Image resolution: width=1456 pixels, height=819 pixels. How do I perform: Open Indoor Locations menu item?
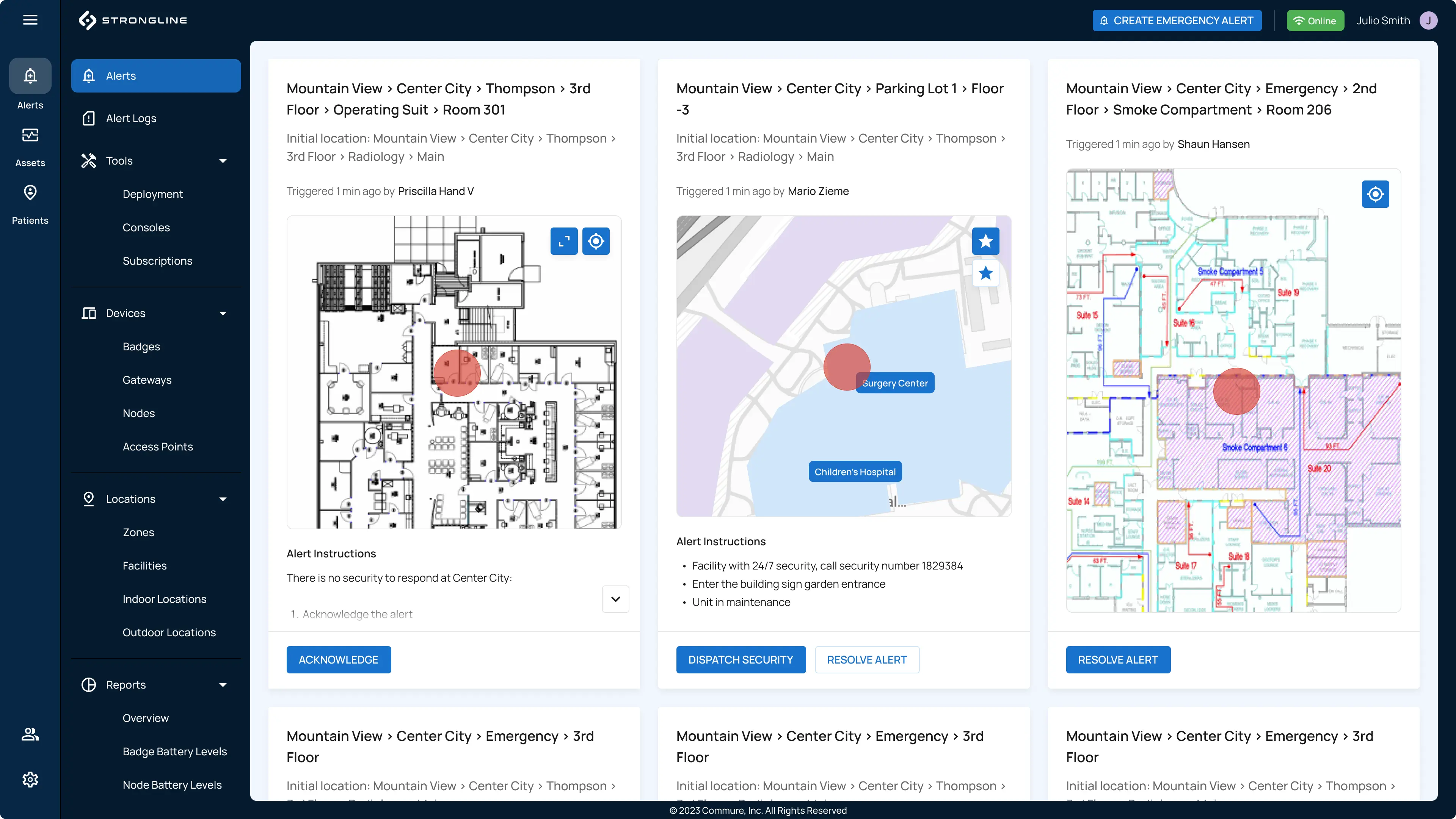[165, 599]
